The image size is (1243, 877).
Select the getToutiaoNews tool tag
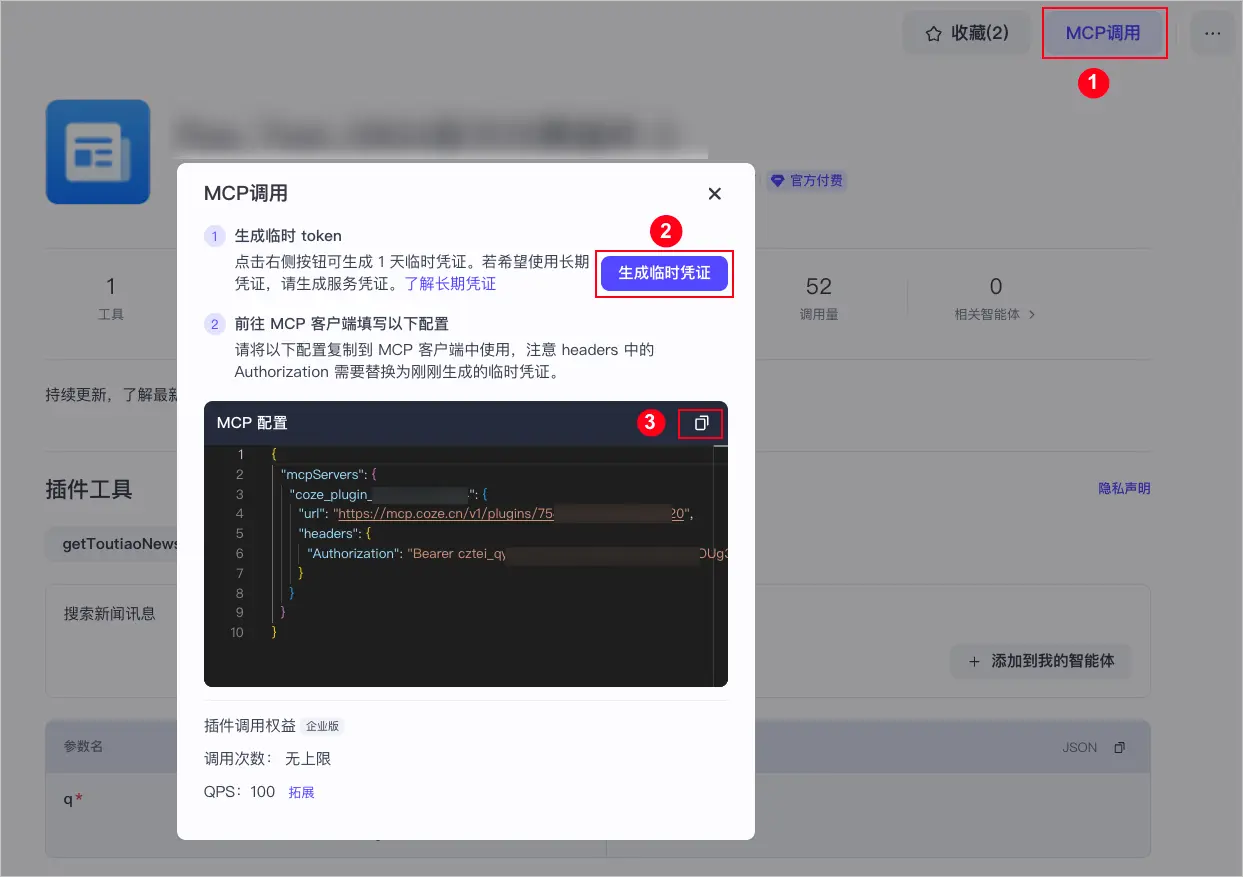[x=116, y=543]
